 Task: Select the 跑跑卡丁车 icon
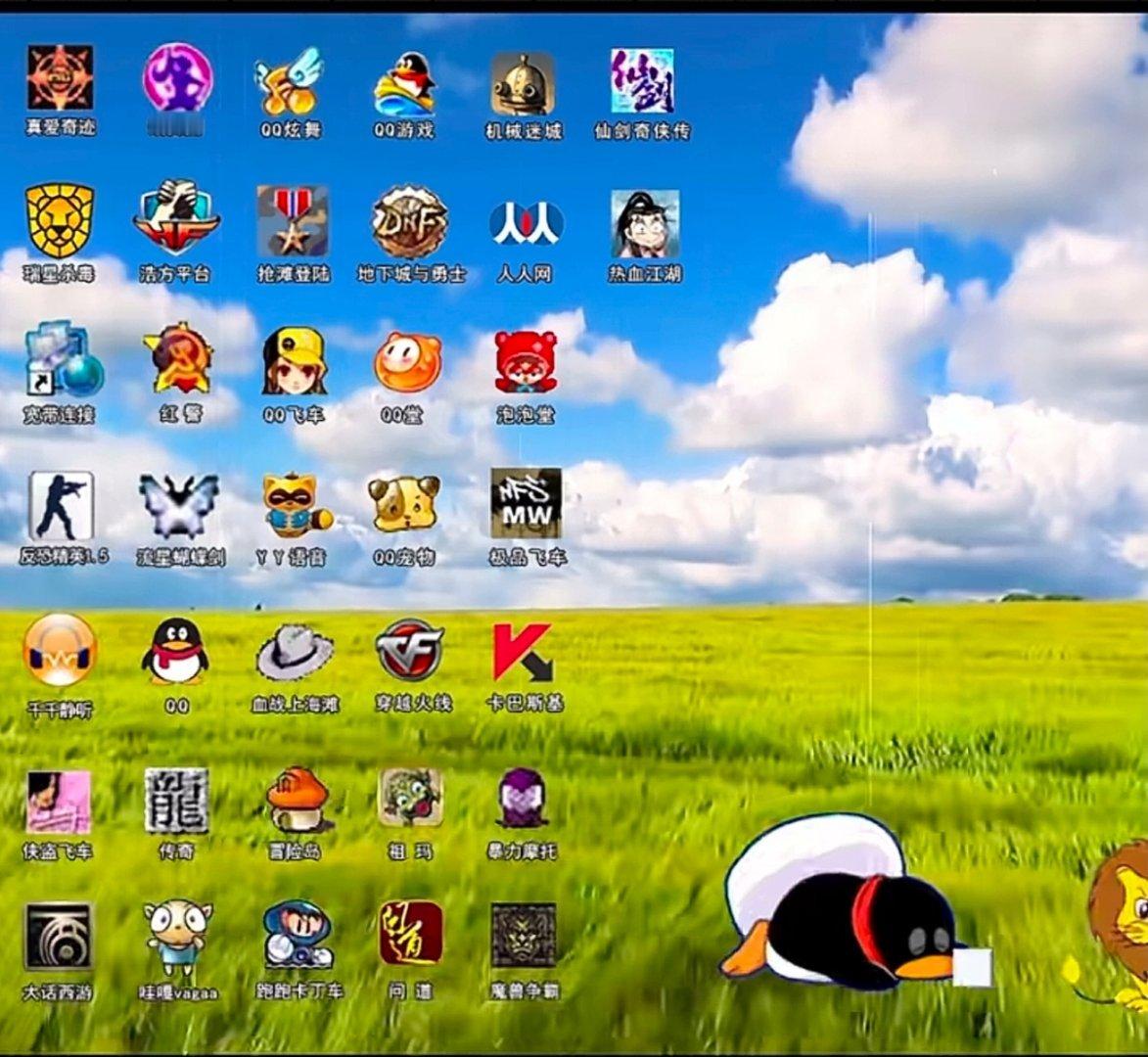(298, 935)
